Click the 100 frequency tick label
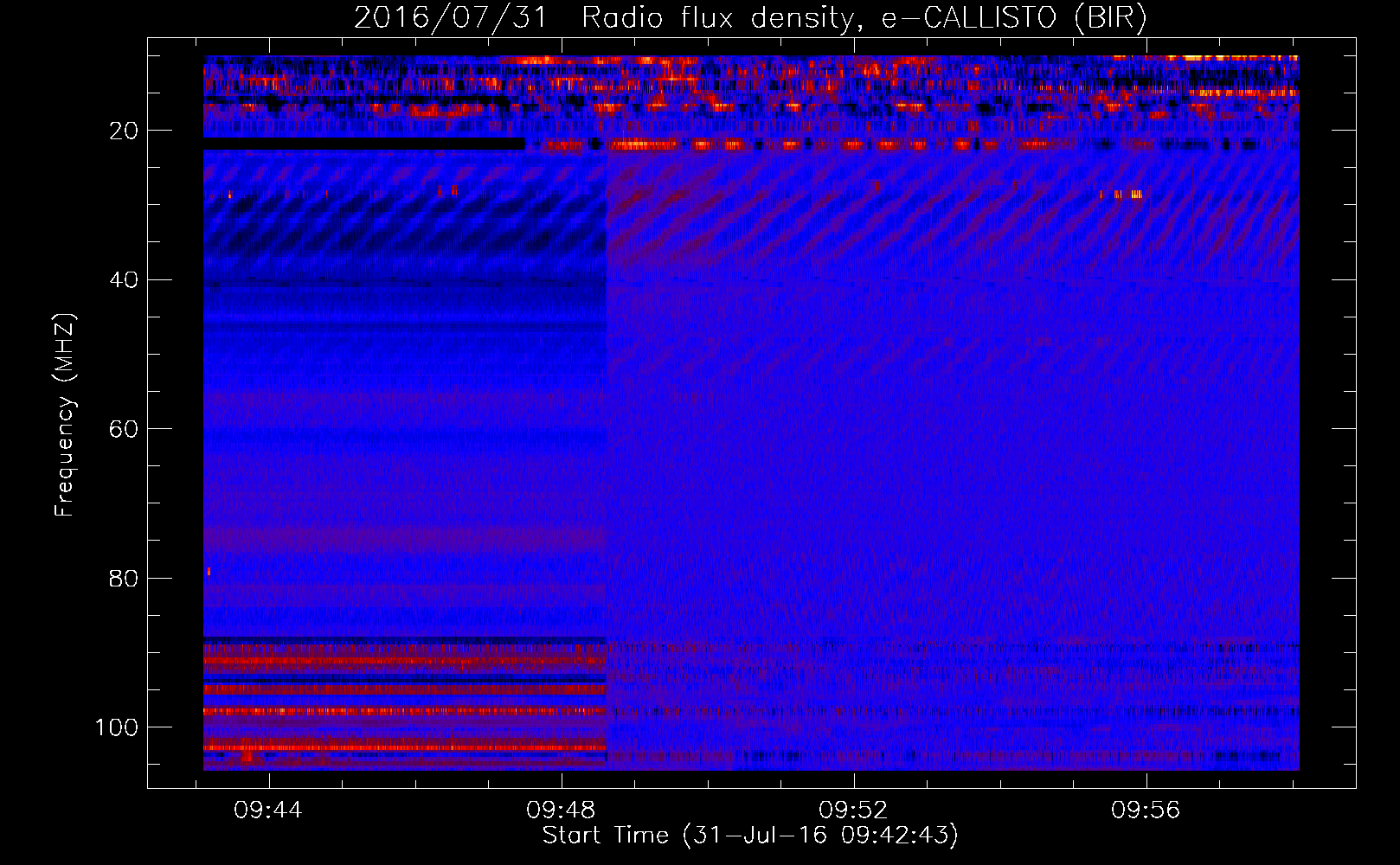 point(117,727)
